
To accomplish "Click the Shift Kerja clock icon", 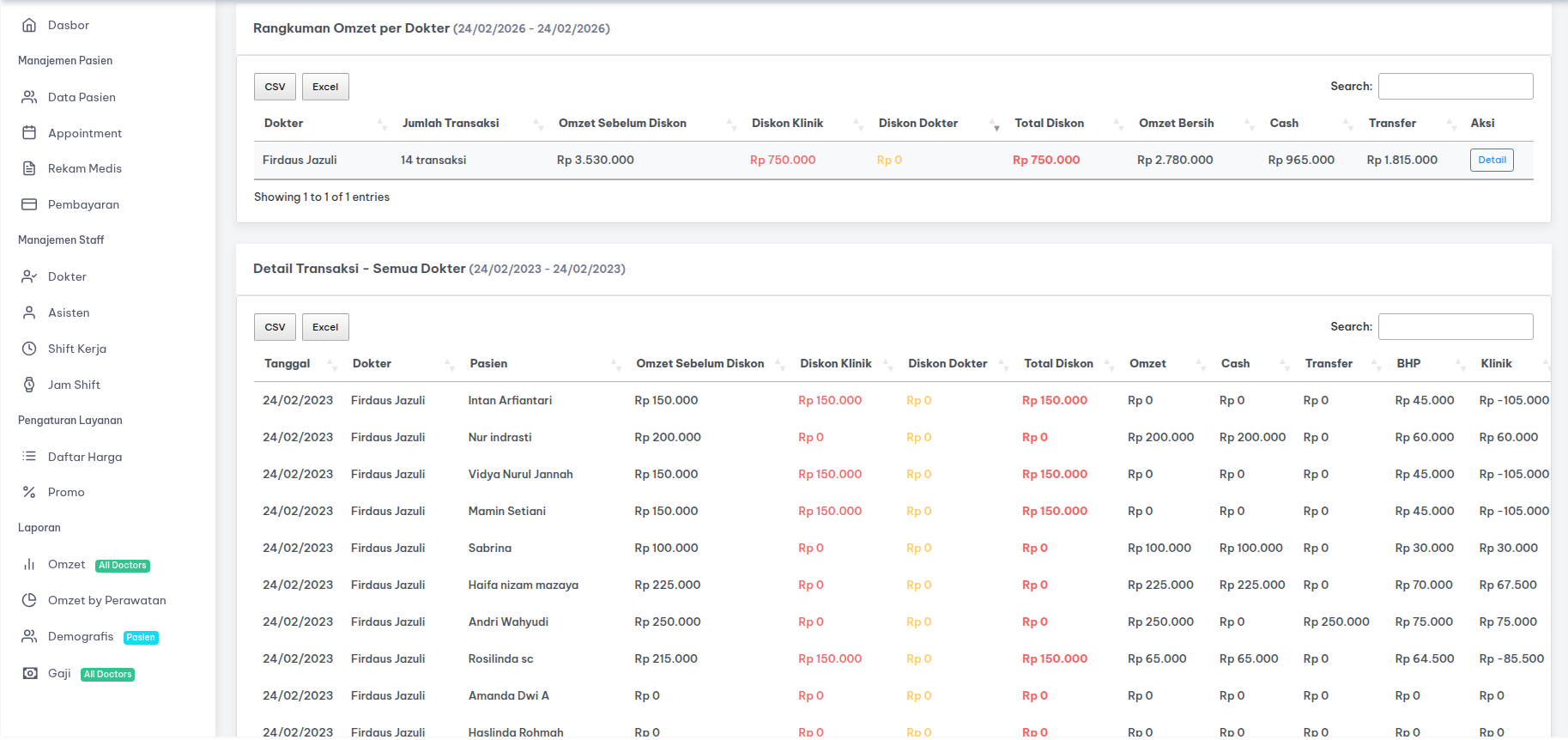I will tap(29, 349).
